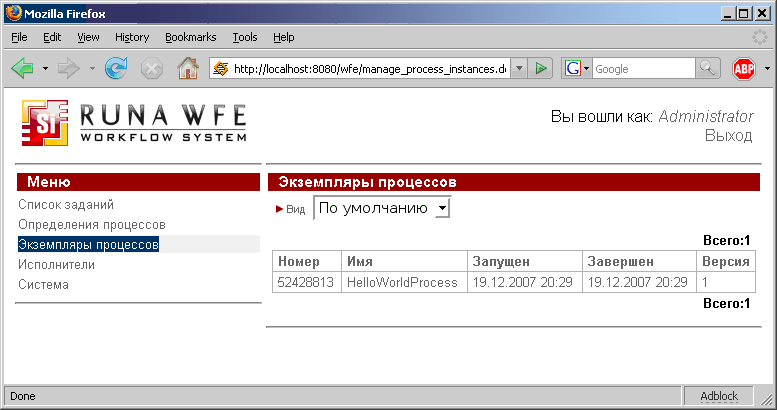Click the site favicon in address bar
777x410 pixels.
(x=221, y=68)
